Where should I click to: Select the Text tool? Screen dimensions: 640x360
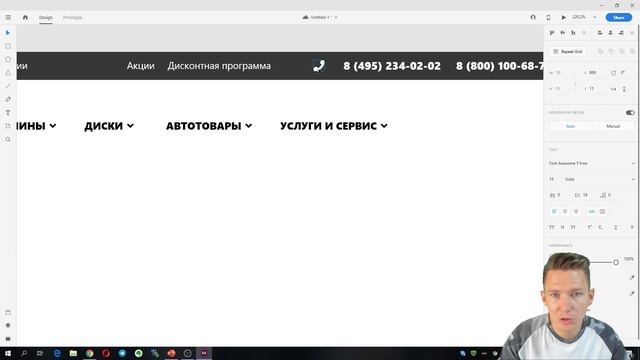[8, 113]
